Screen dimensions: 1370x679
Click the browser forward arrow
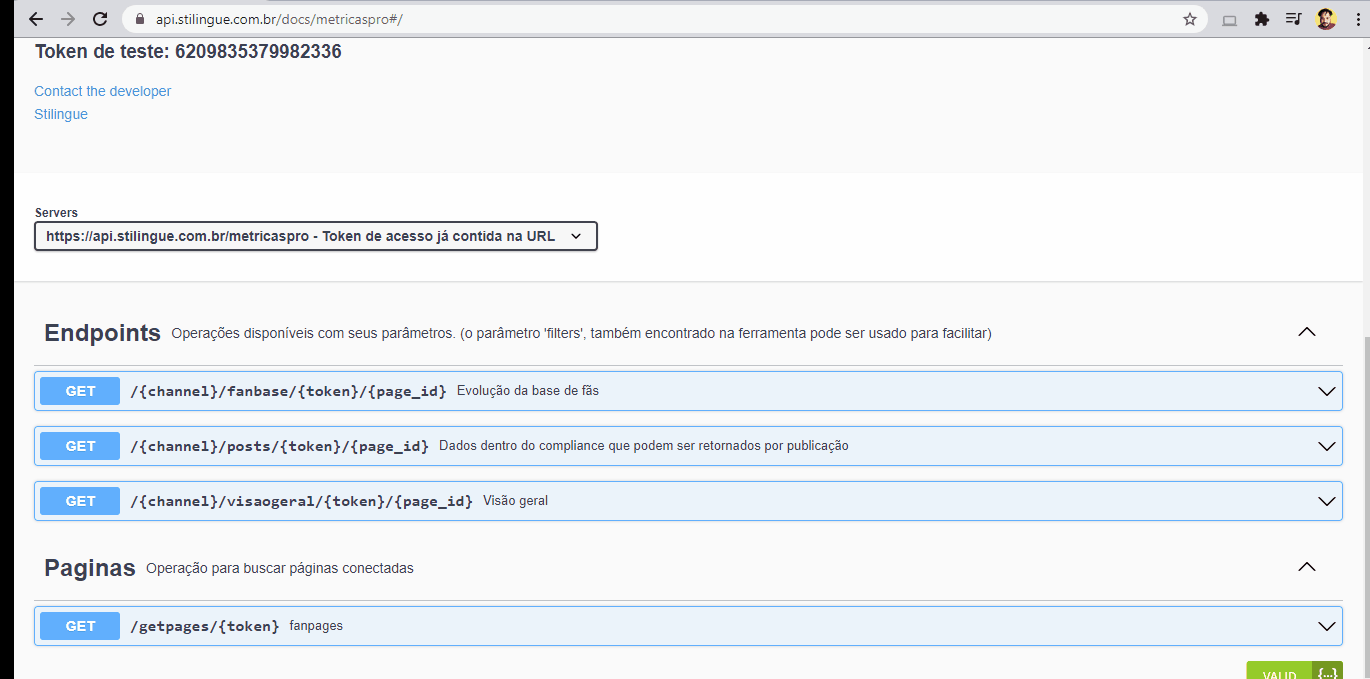68,19
